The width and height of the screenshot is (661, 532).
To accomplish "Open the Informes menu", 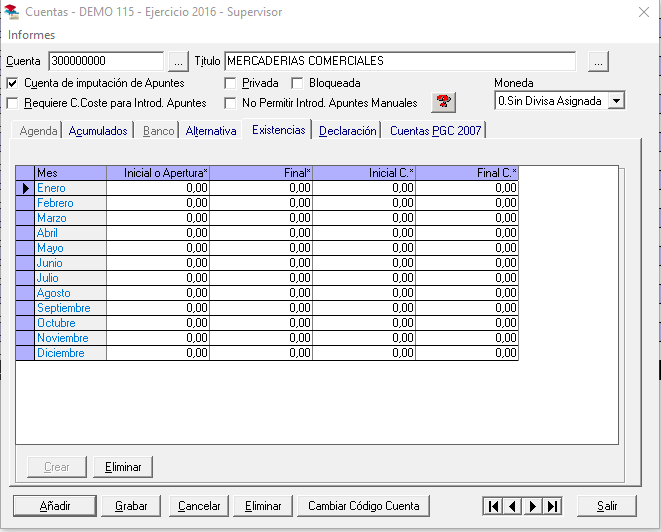I will pos(32,35).
